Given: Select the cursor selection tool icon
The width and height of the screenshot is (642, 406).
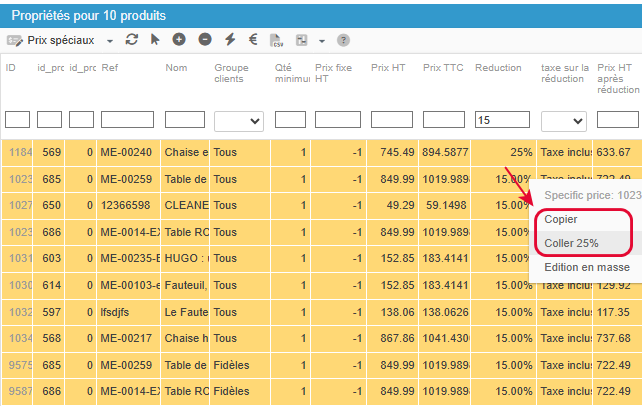Looking at the screenshot, I should [155, 40].
